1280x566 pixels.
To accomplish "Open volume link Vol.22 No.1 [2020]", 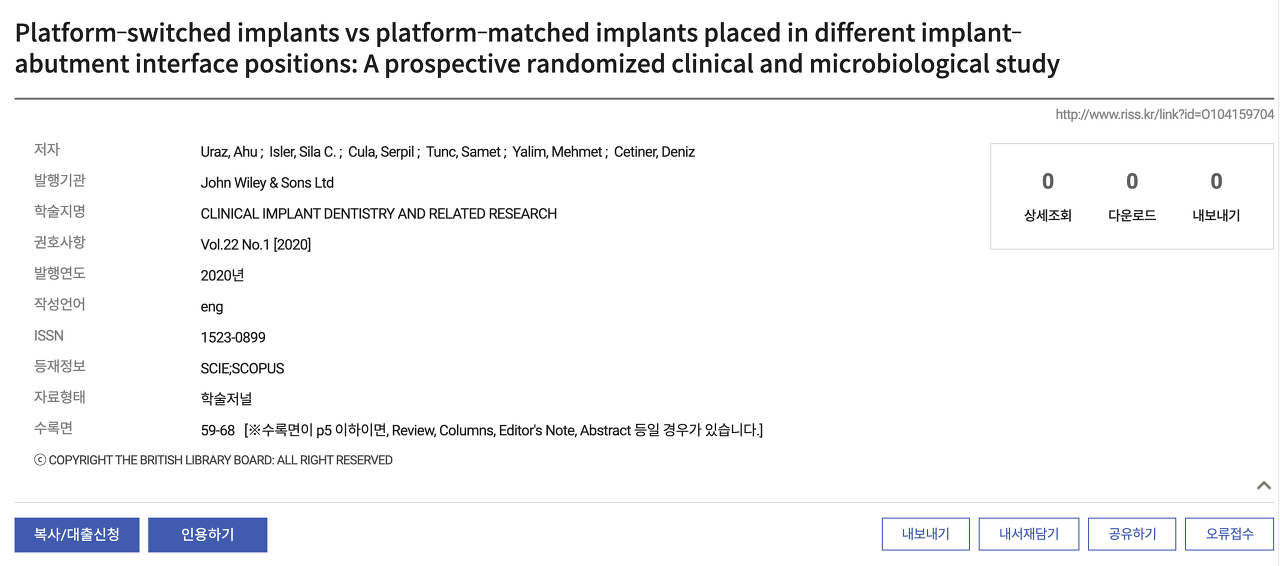I will (x=256, y=245).
